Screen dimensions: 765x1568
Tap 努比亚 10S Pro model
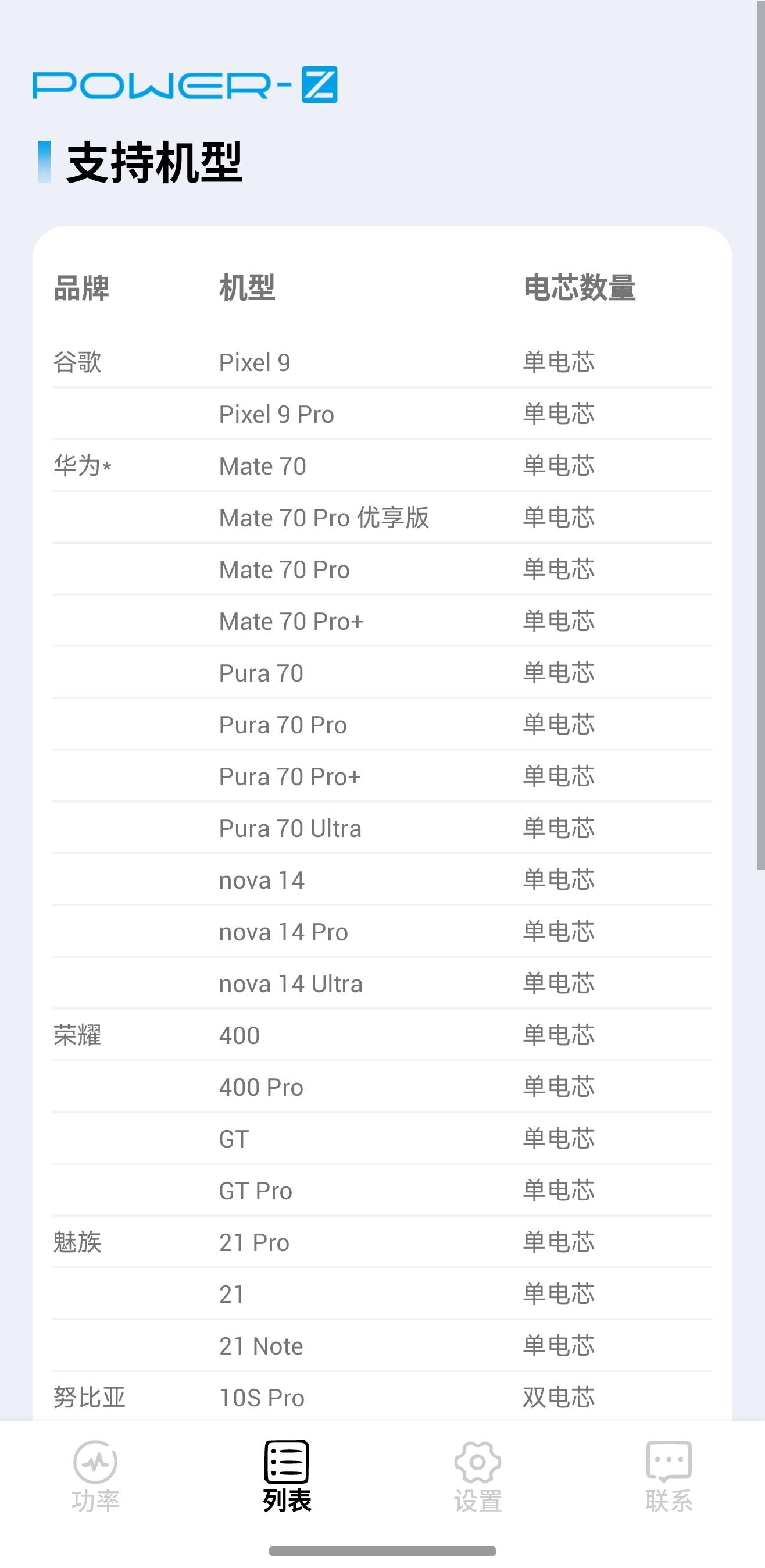(262, 1398)
